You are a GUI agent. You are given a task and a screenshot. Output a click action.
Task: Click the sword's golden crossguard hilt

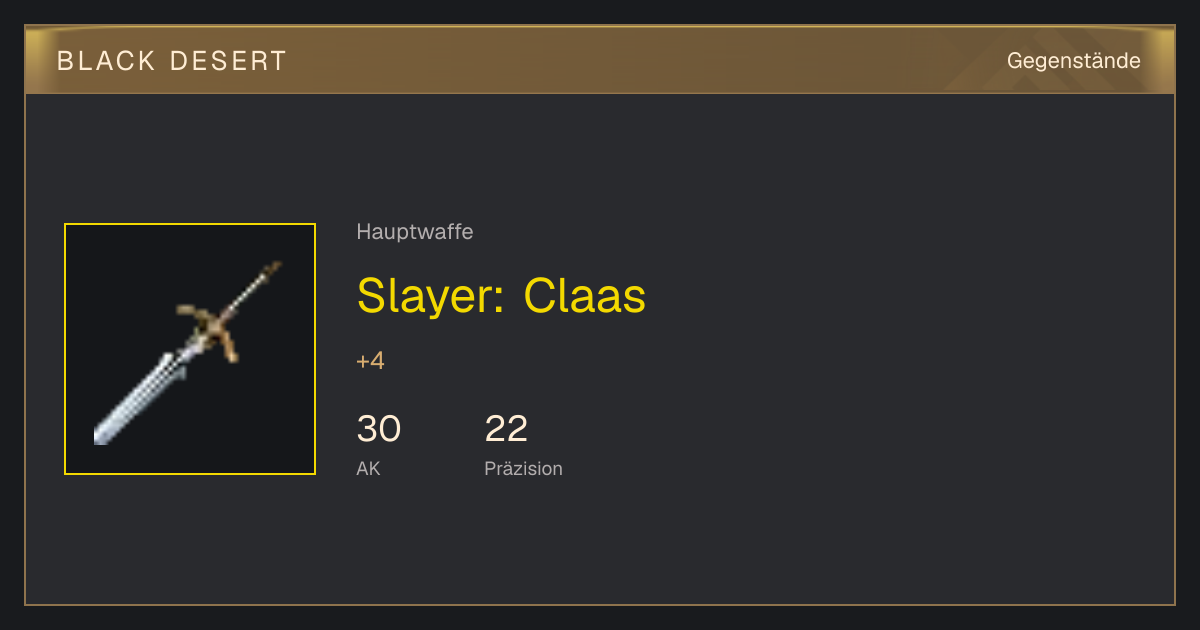[x=212, y=328]
